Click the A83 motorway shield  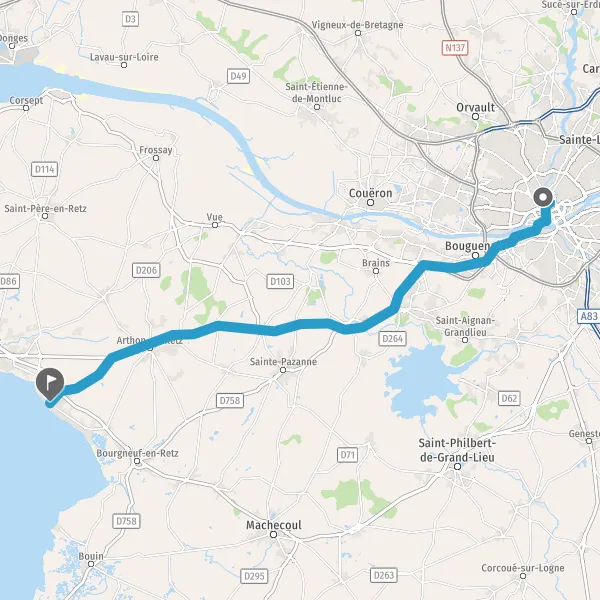[589, 316]
